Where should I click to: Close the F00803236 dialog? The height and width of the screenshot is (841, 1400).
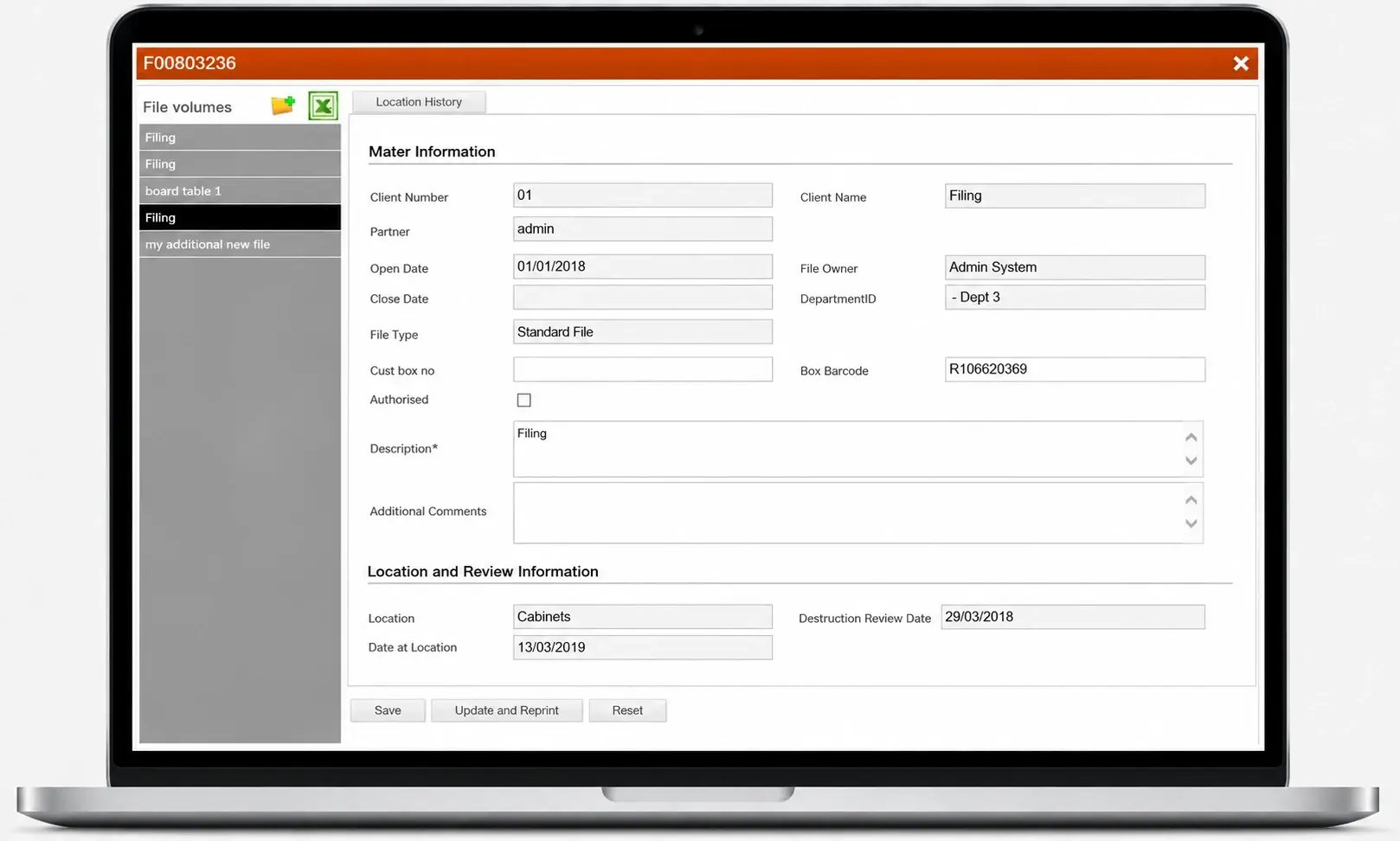[x=1241, y=63]
